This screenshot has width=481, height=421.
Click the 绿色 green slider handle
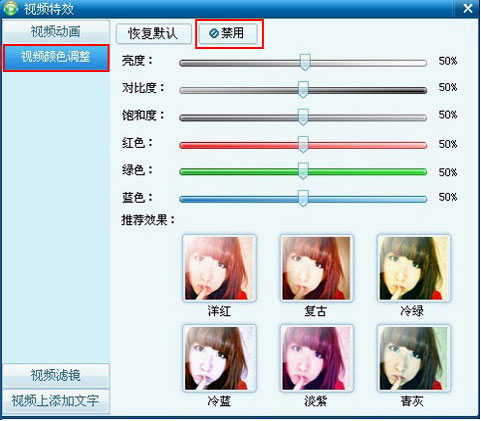pos(303,171)
